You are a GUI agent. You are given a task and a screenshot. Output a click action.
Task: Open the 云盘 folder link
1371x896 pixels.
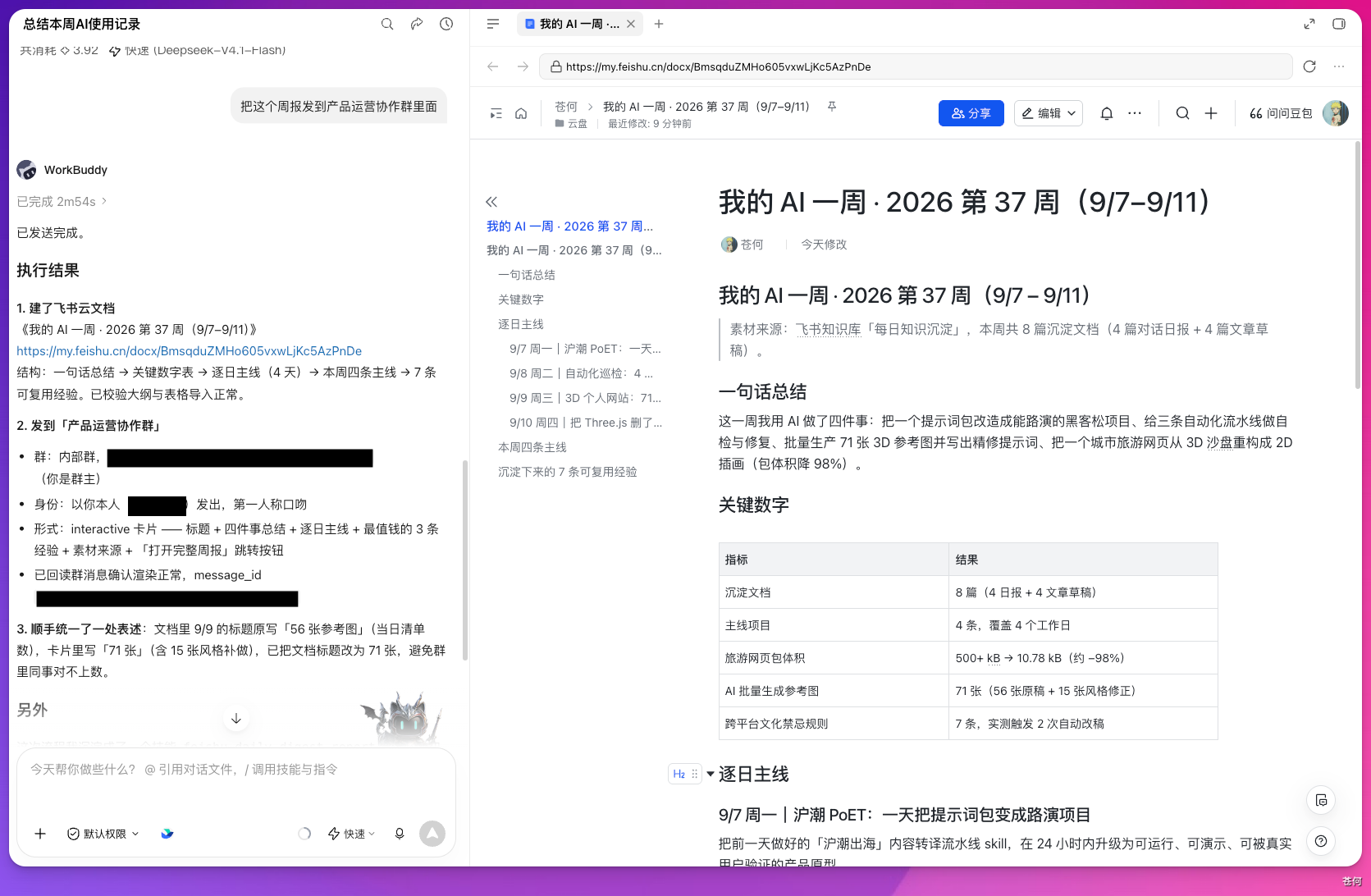(572, 124)
